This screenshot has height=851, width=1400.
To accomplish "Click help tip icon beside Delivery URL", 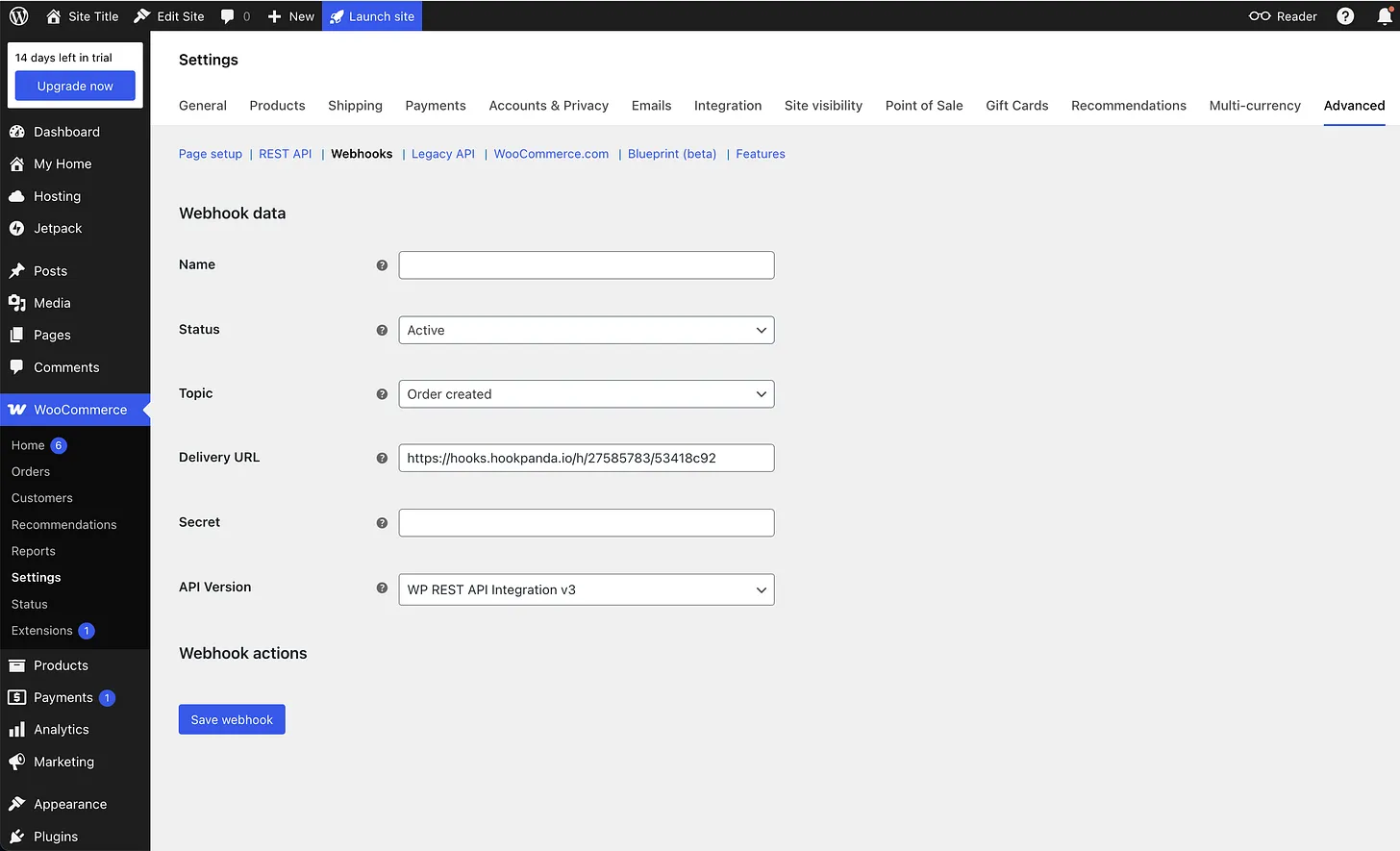I will click(x=382, y=459).
